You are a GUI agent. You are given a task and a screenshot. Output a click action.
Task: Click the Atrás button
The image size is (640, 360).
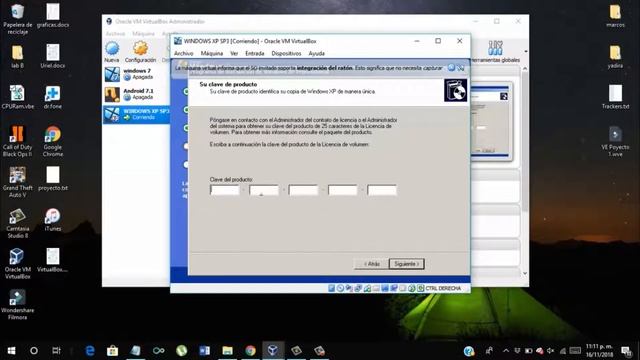click(x=371, y=264)
